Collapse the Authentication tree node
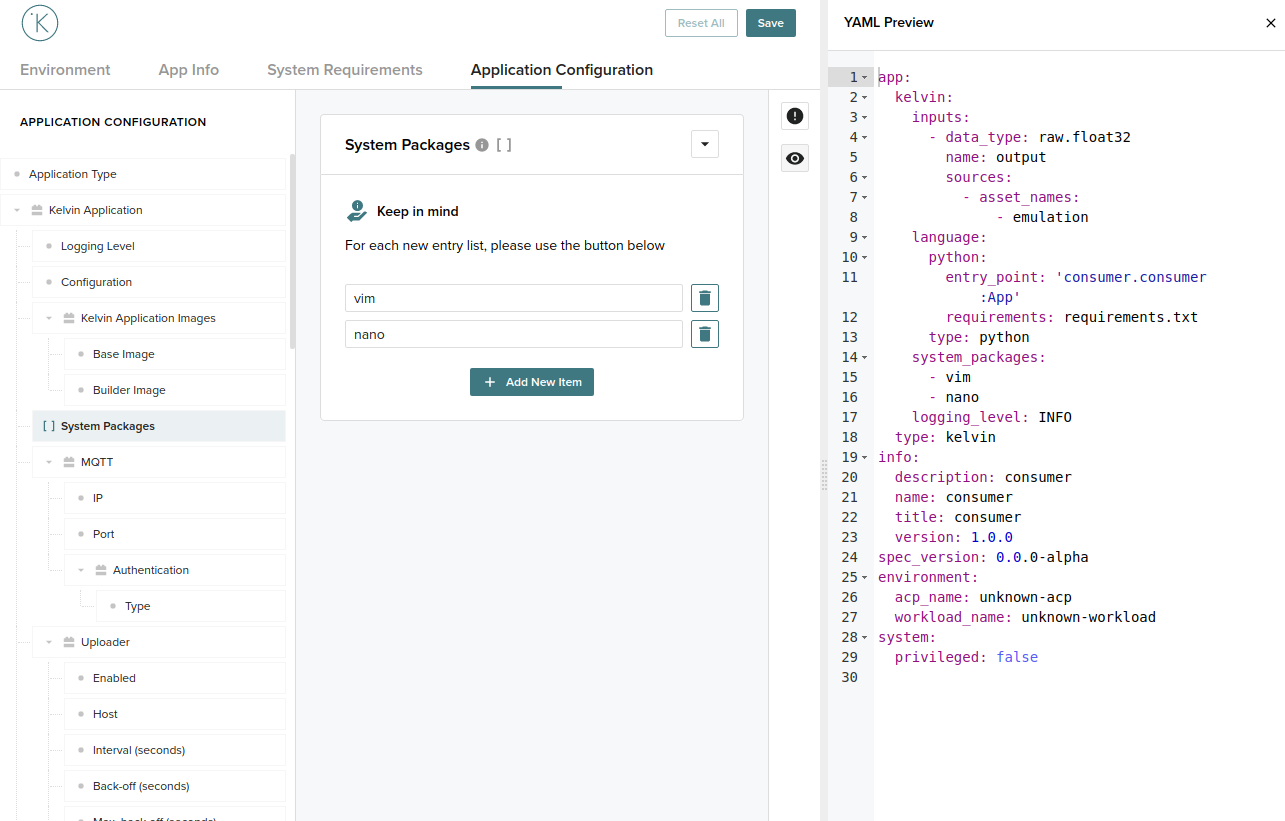Viewport: 1285px width, 821px height. pyautogui.click(x=81, y=570)
